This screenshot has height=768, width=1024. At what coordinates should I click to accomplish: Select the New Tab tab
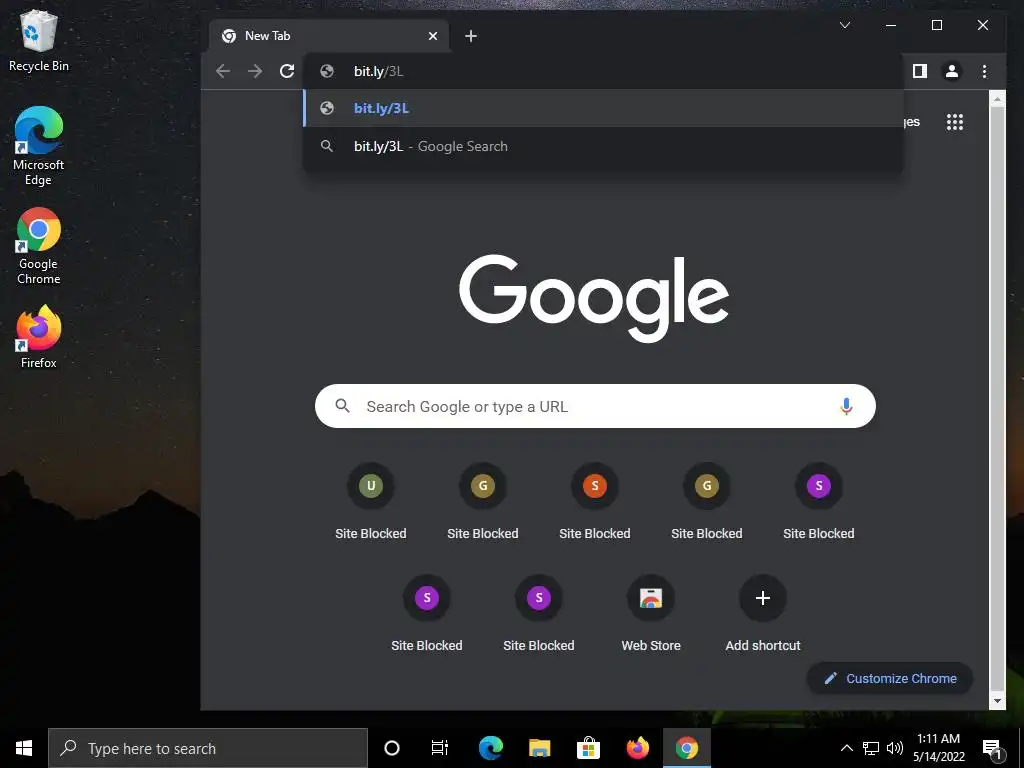pos(329,36)
